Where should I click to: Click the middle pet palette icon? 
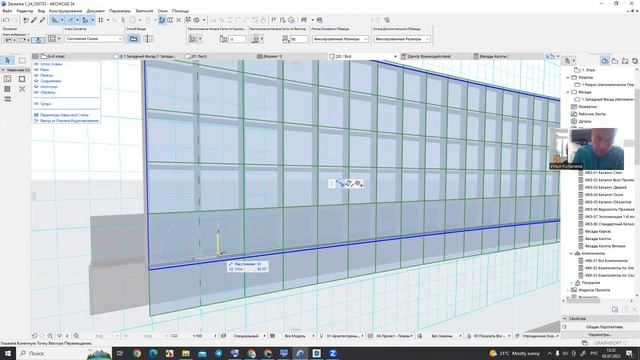(x=349, y=184)
